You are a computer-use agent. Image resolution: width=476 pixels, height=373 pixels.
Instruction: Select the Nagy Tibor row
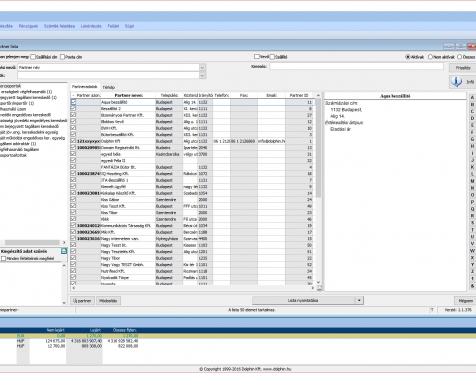point(192,258)
